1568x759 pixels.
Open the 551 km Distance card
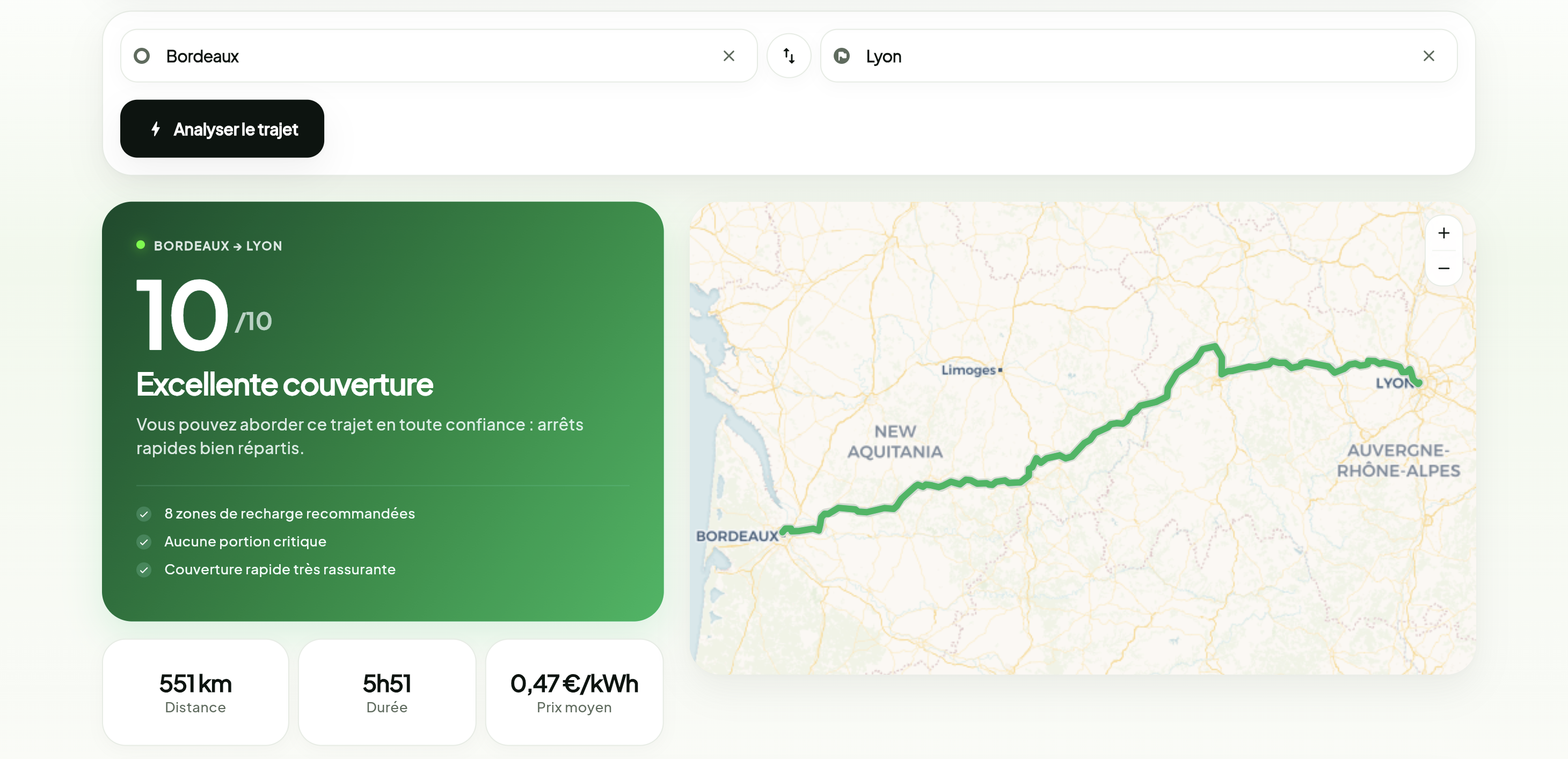point(195,692)
